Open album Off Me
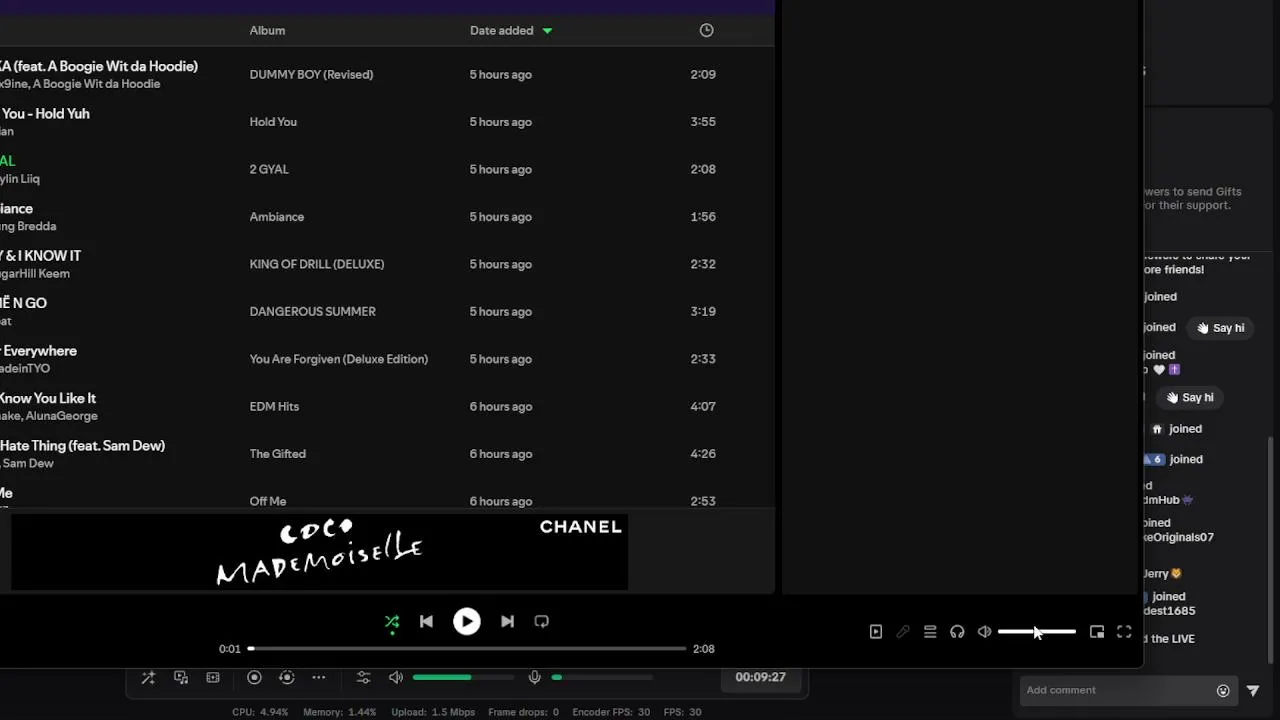 (x=268, y=502)
